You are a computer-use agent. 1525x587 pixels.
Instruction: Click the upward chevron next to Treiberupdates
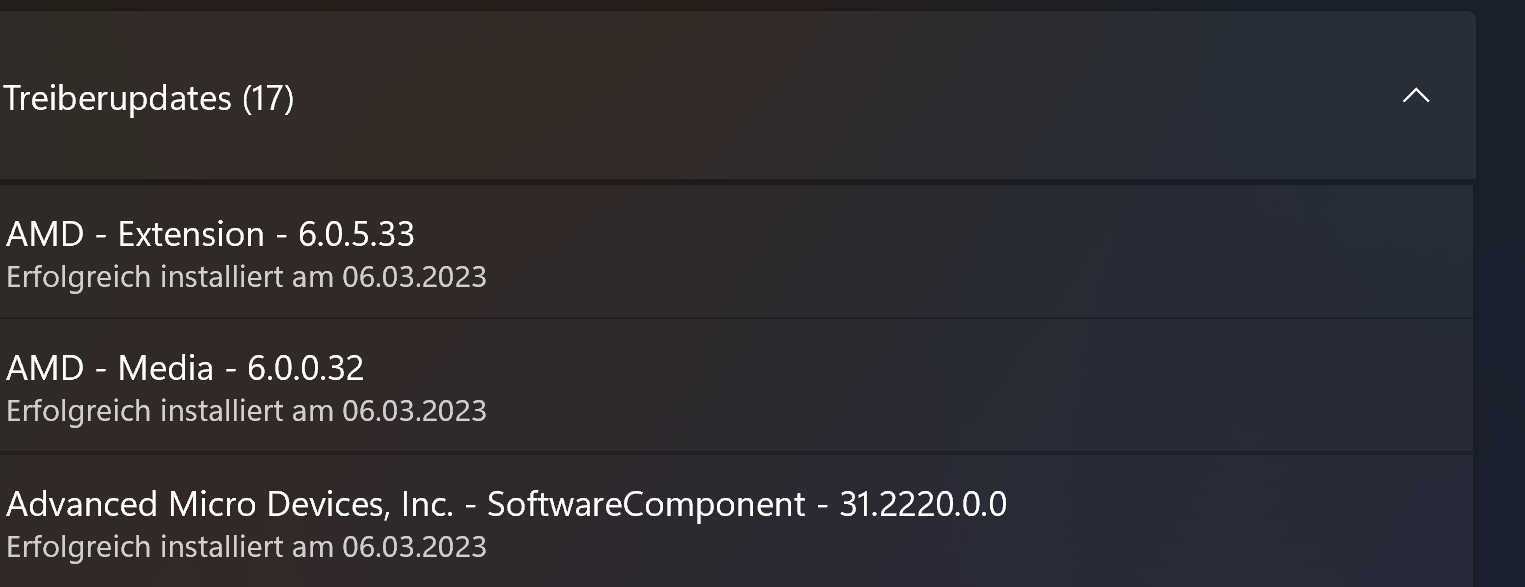(x=1414, y=97)
